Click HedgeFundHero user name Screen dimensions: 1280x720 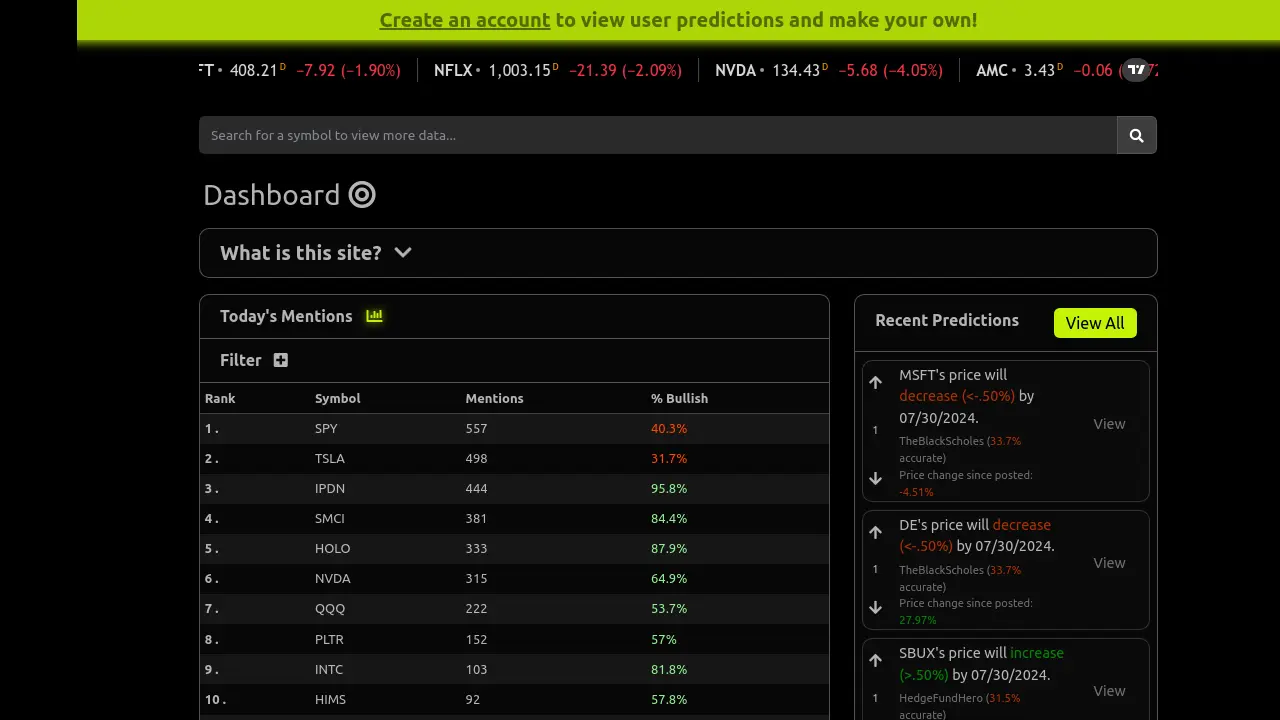pyautogui.click(x=940, y=698)
